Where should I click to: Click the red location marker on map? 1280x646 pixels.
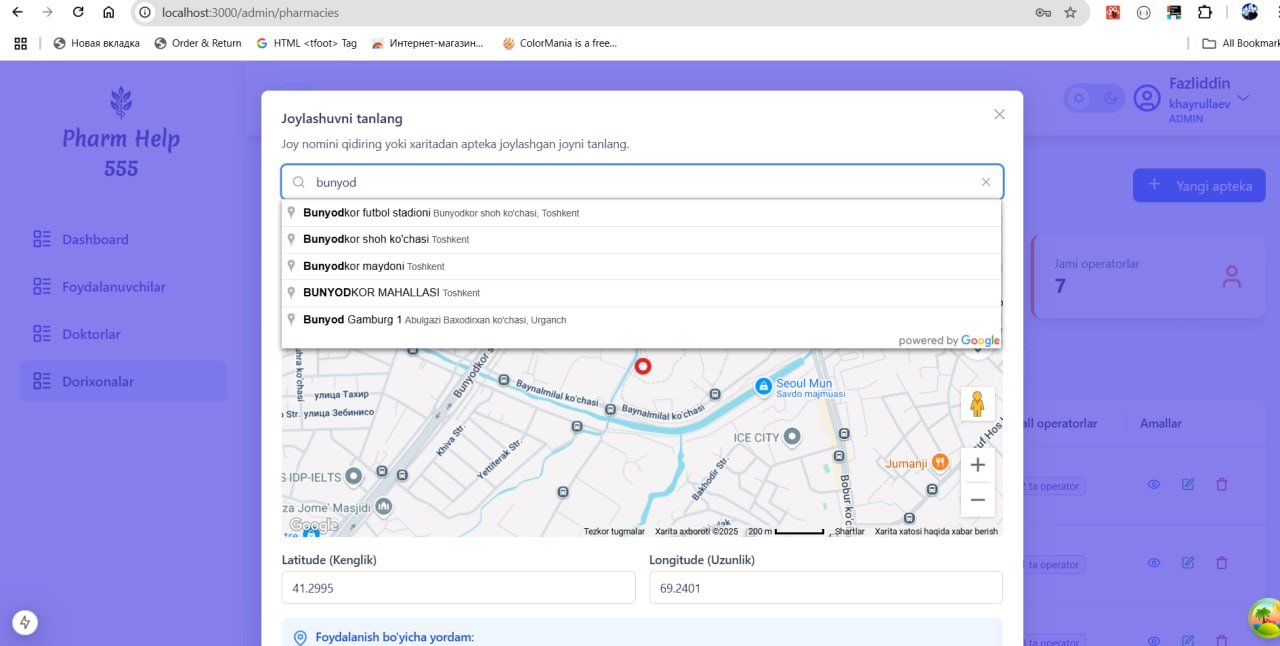pyautogui.click(x=643, y=366)
